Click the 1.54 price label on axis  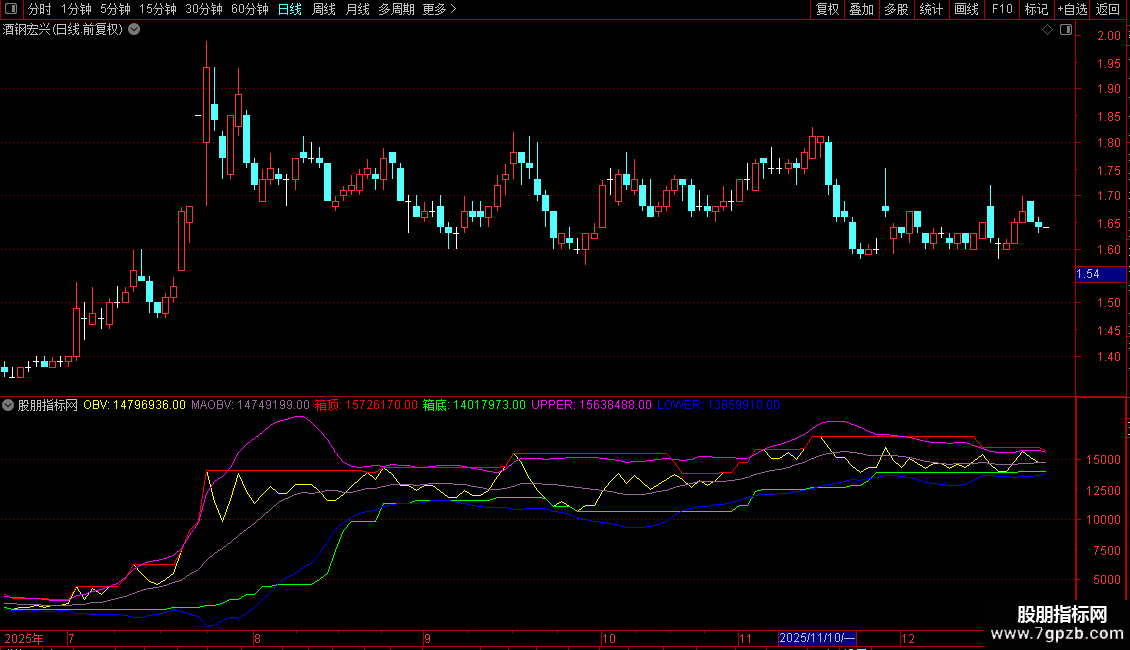point(1087,274)
